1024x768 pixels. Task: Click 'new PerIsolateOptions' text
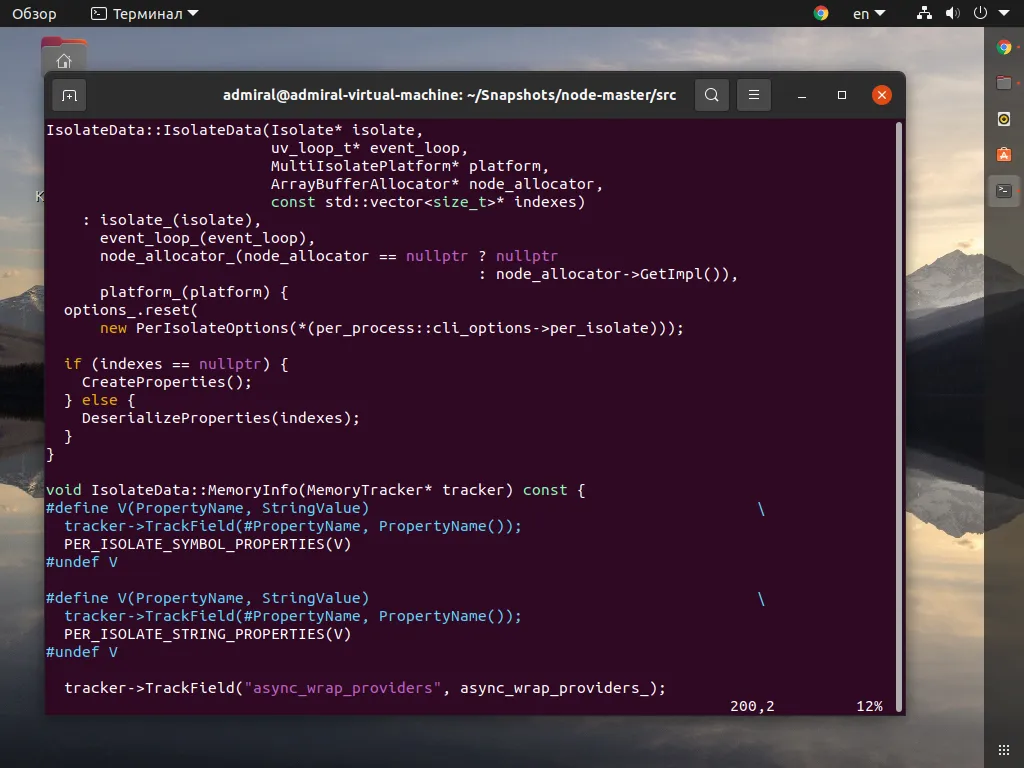click(194, 328)
